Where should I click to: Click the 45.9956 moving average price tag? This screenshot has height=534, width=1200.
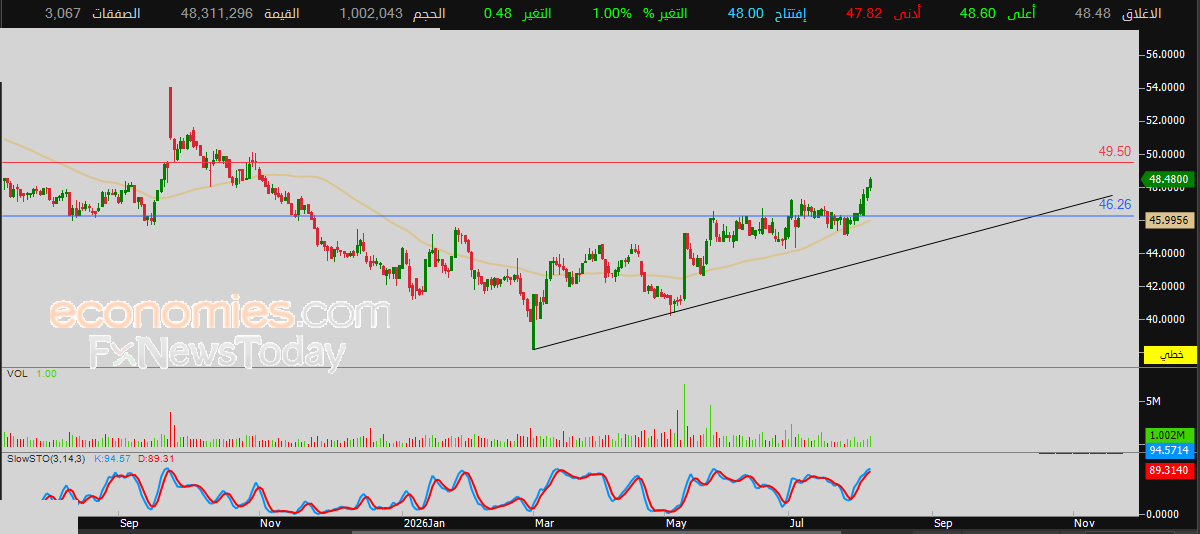coord(1170,219)
